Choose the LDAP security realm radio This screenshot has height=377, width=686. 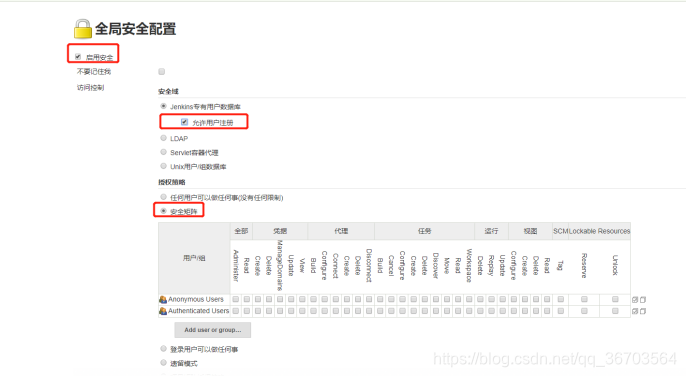click(x=163, y=138)
